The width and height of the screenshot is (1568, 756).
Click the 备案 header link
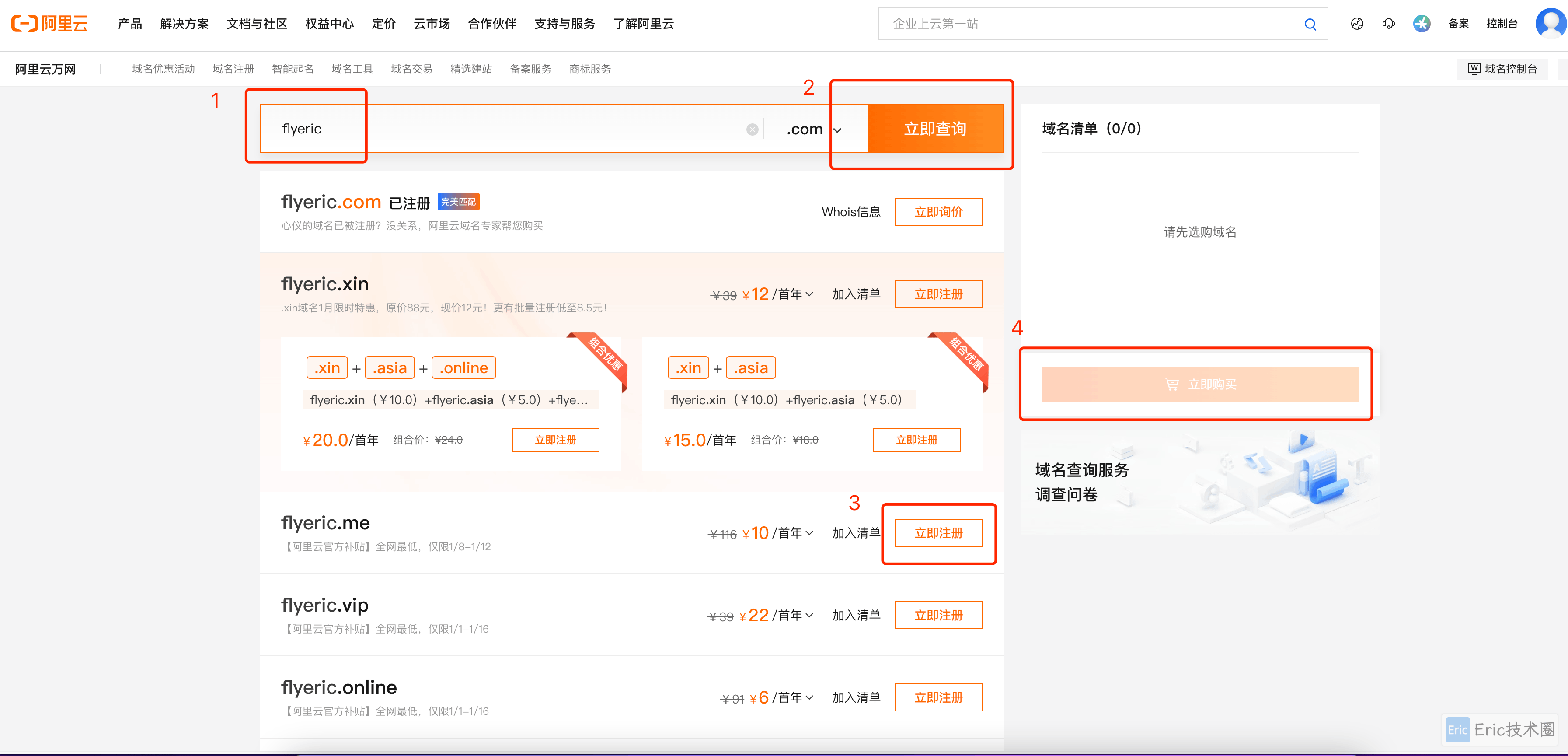1458,24
